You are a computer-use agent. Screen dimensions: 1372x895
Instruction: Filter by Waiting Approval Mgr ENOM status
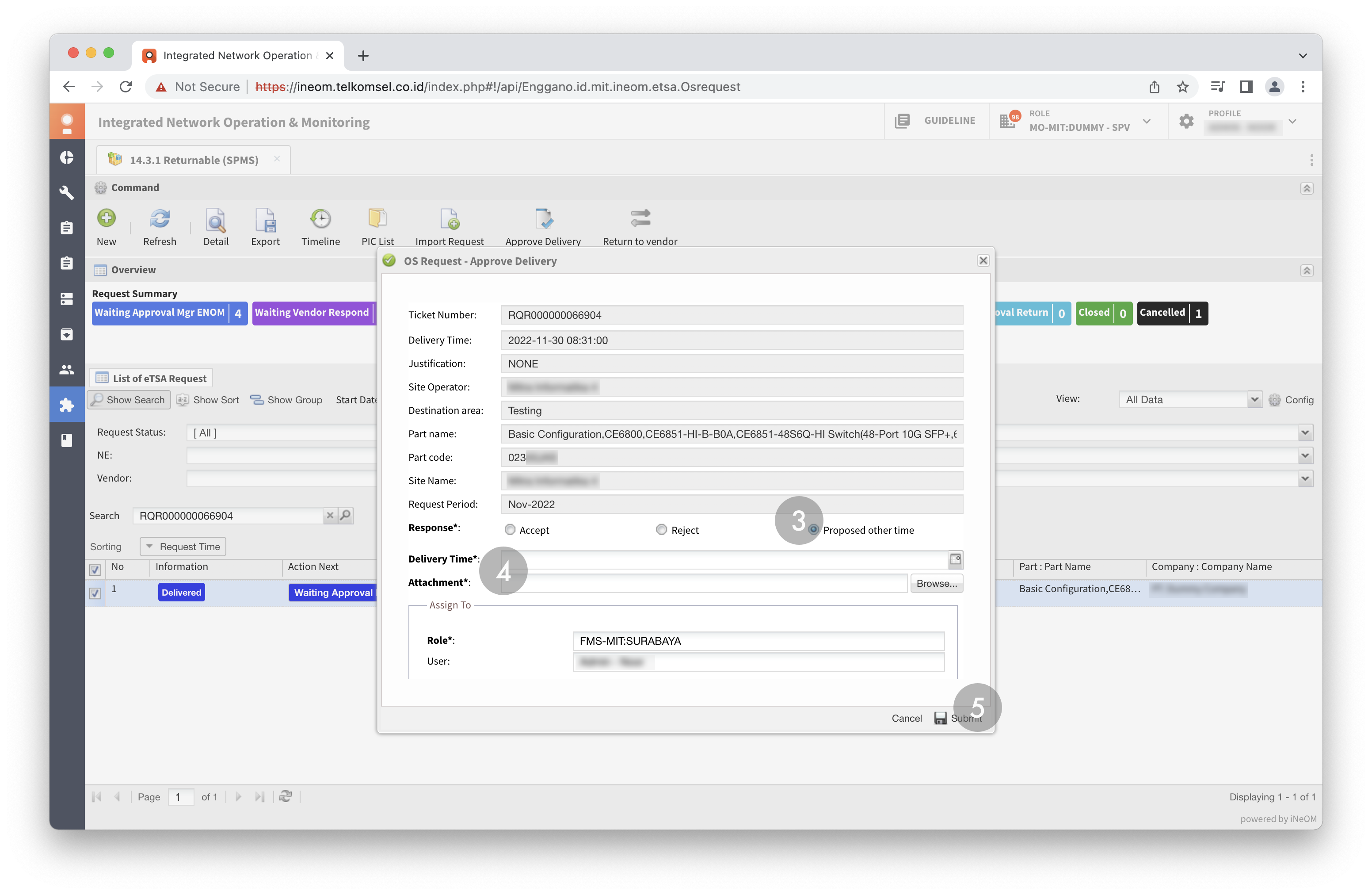169,313
